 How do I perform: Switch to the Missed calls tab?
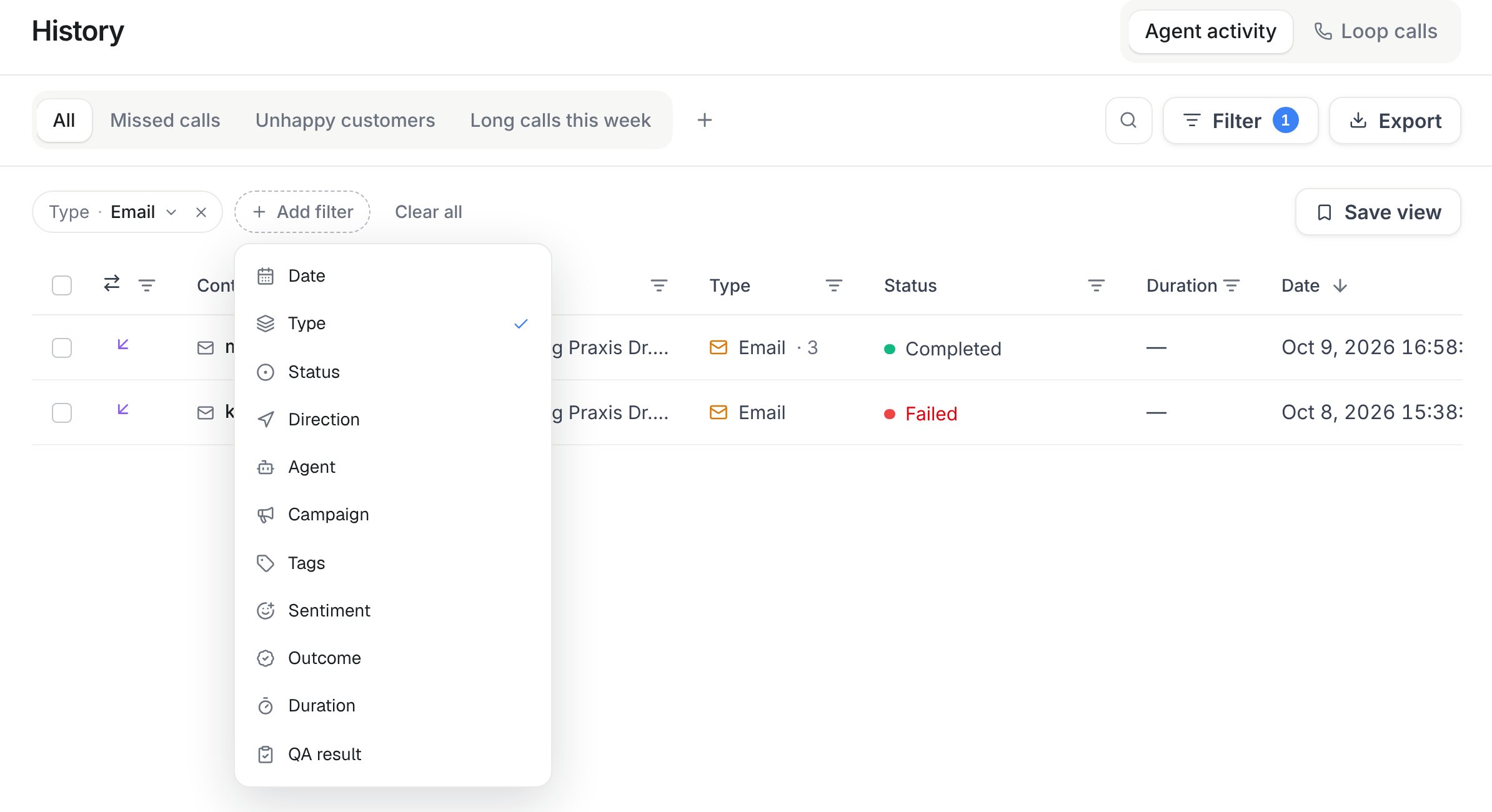pyautogui.click(x=165, y=120)
